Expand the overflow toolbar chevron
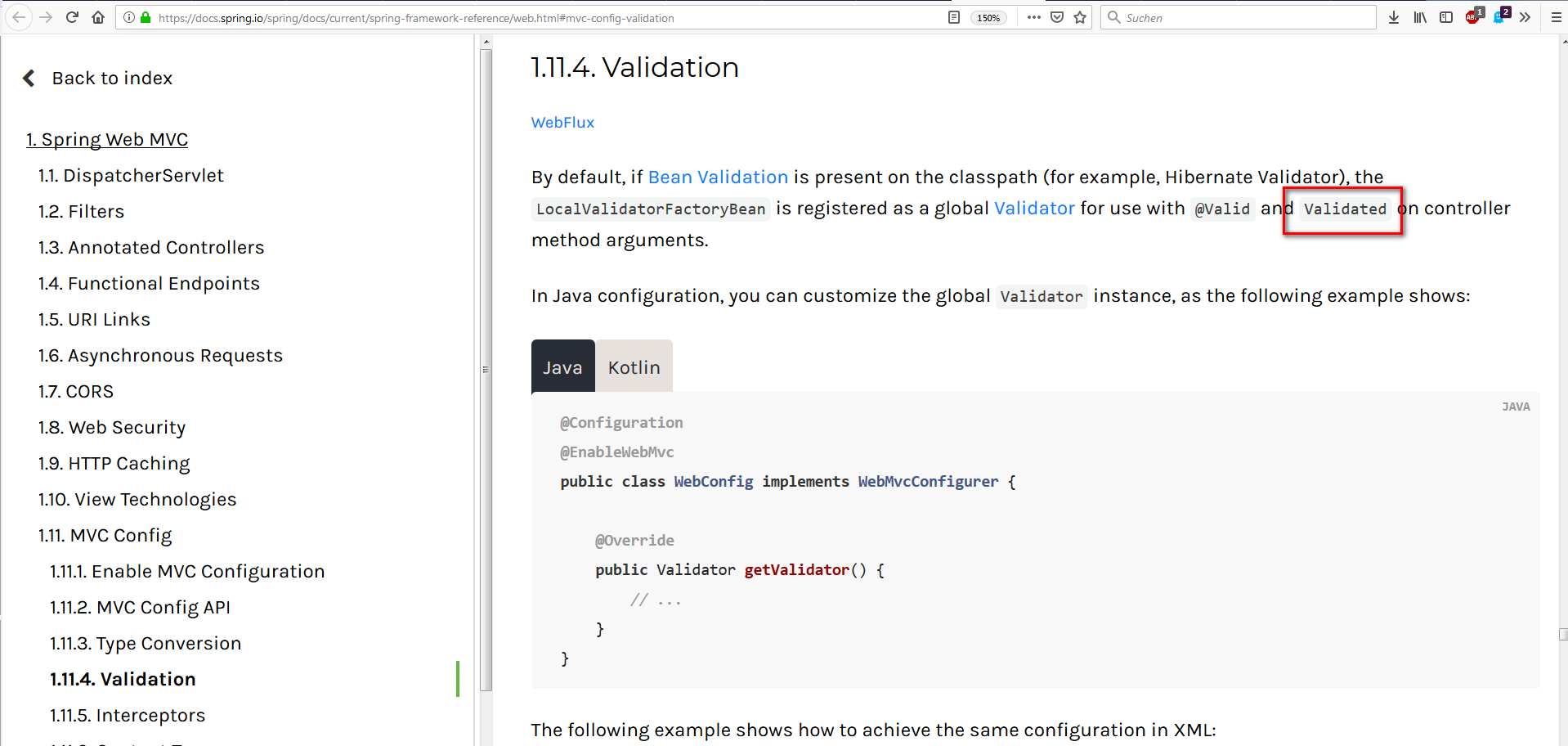This screenshot has width=1568, height=746. (x=1525, y=17)
